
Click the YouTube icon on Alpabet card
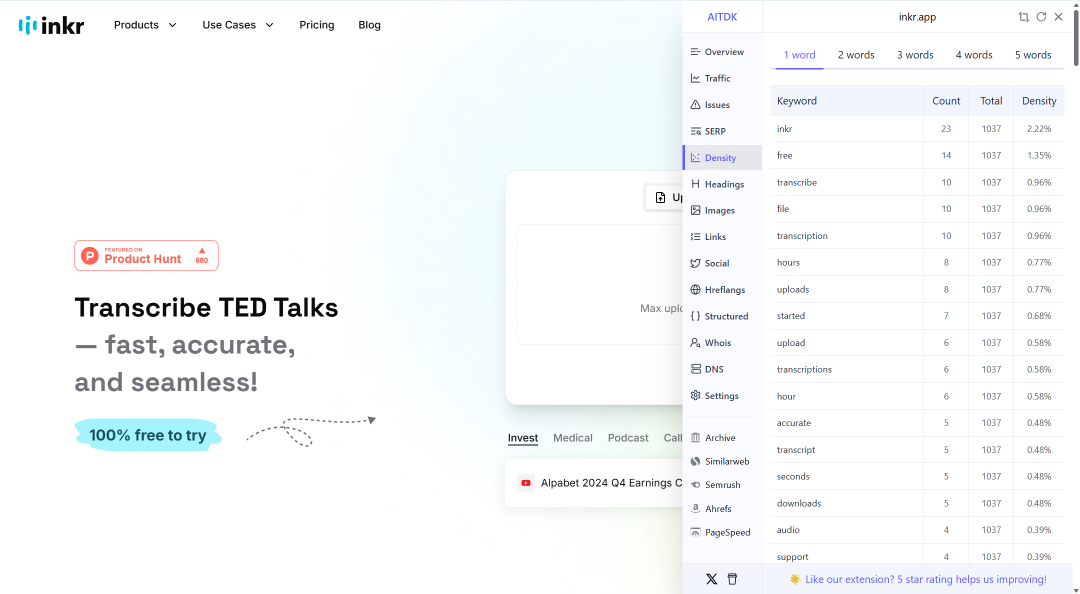pyautogui.click(x=526, y=483)
